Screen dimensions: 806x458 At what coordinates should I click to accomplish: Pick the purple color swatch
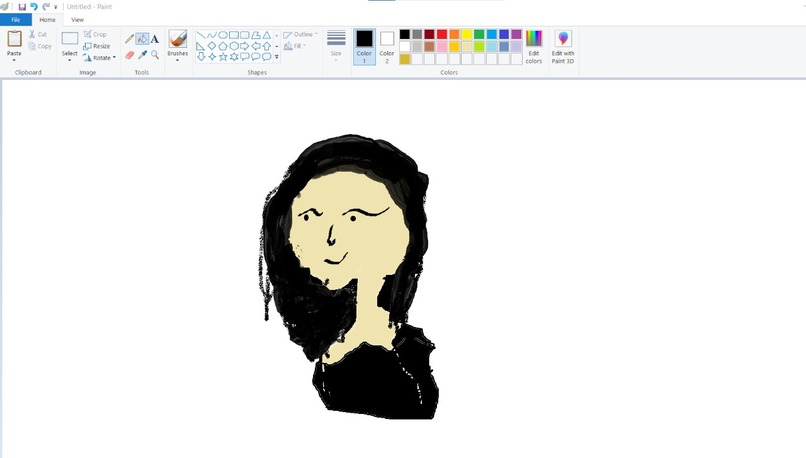coord(516,34)
